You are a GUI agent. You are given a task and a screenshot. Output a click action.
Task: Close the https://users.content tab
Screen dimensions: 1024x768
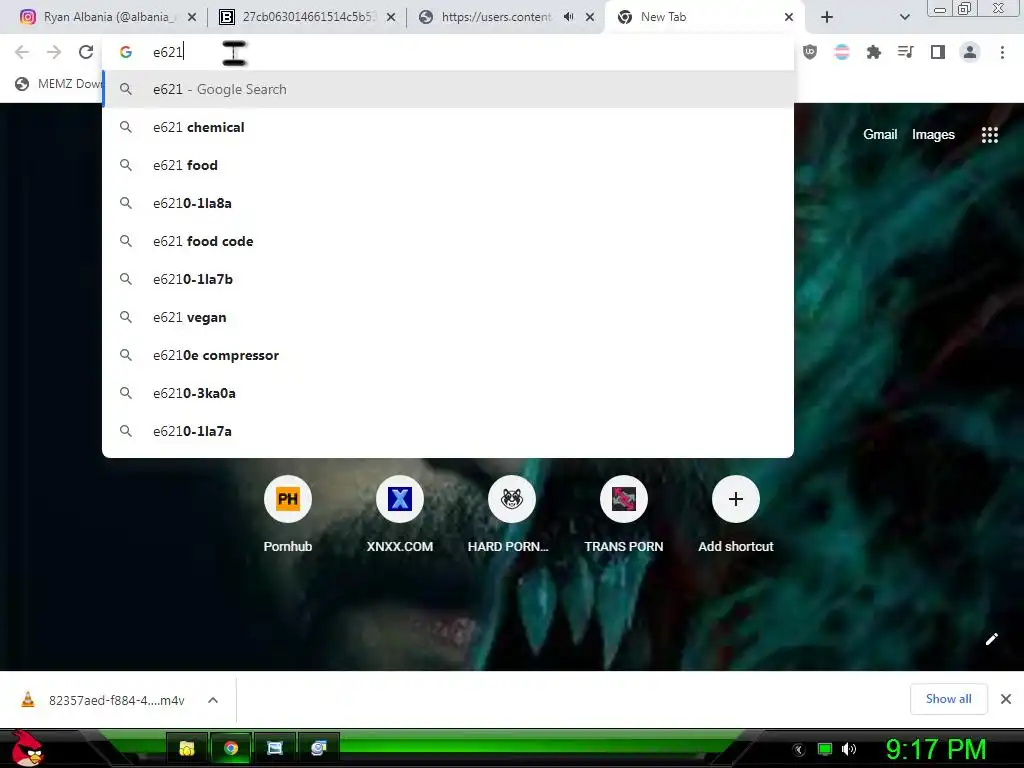tap(590, 17)
